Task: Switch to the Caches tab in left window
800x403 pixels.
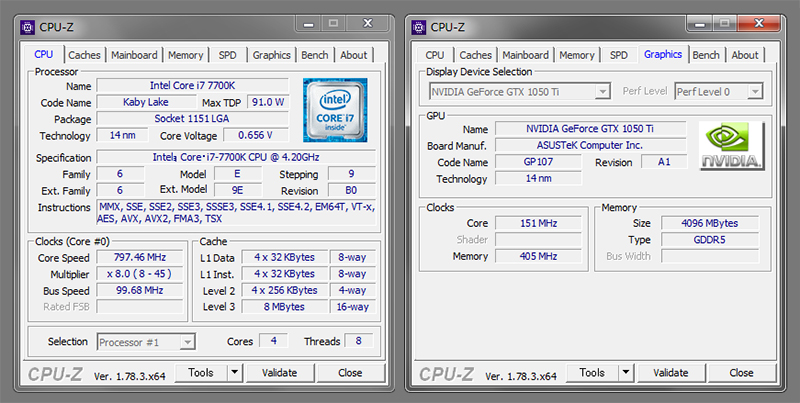Action: pyautogui.click(x=85, y=55)
